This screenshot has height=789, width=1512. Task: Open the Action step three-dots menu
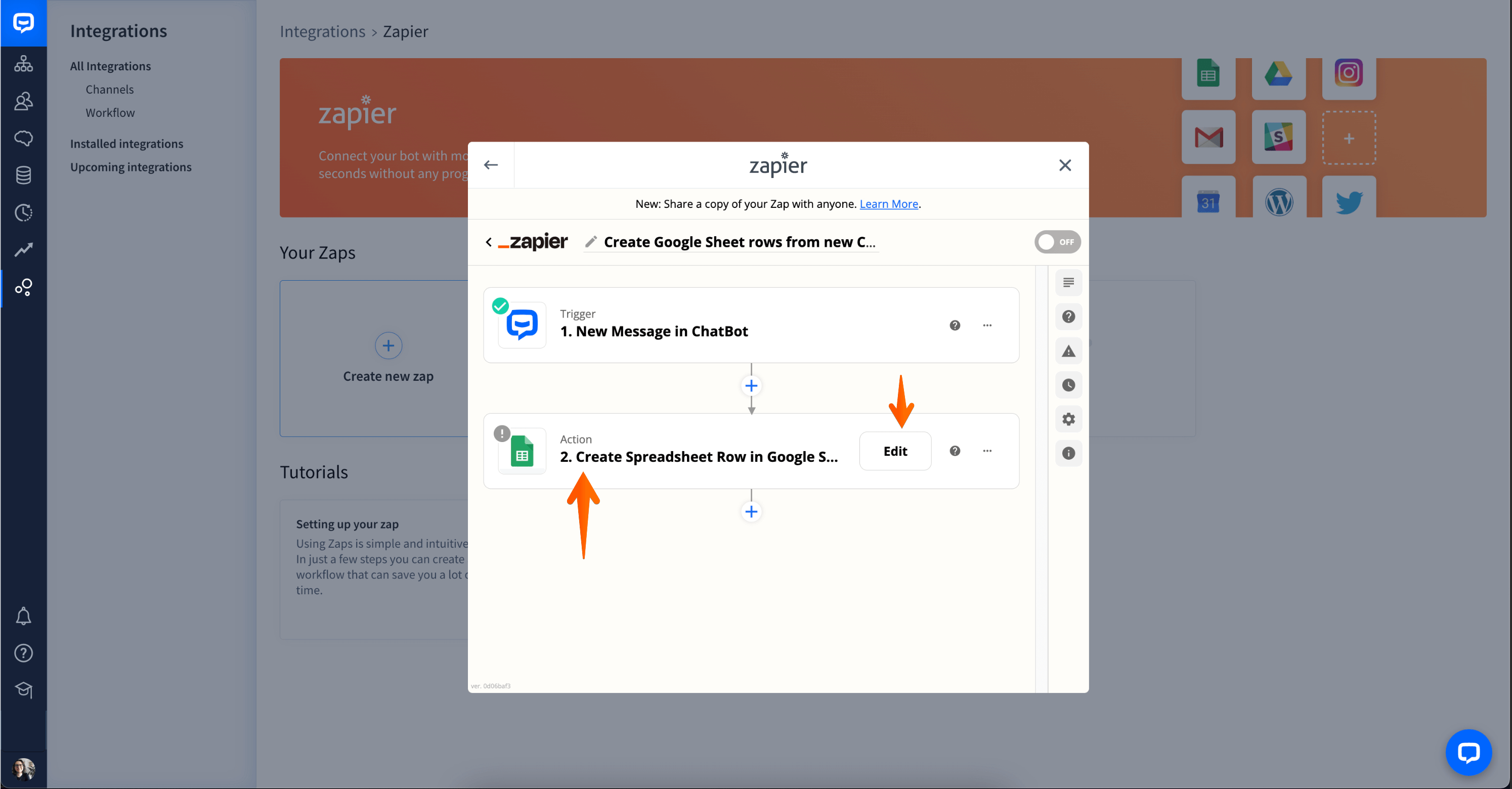click(x=987, y=451)
